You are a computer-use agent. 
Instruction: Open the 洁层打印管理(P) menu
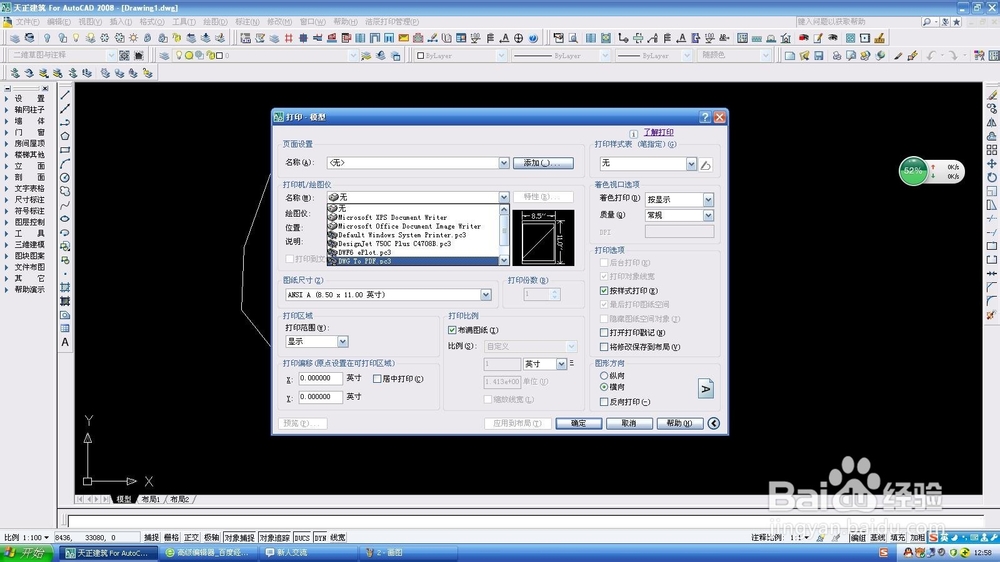(x=392, y=22)
